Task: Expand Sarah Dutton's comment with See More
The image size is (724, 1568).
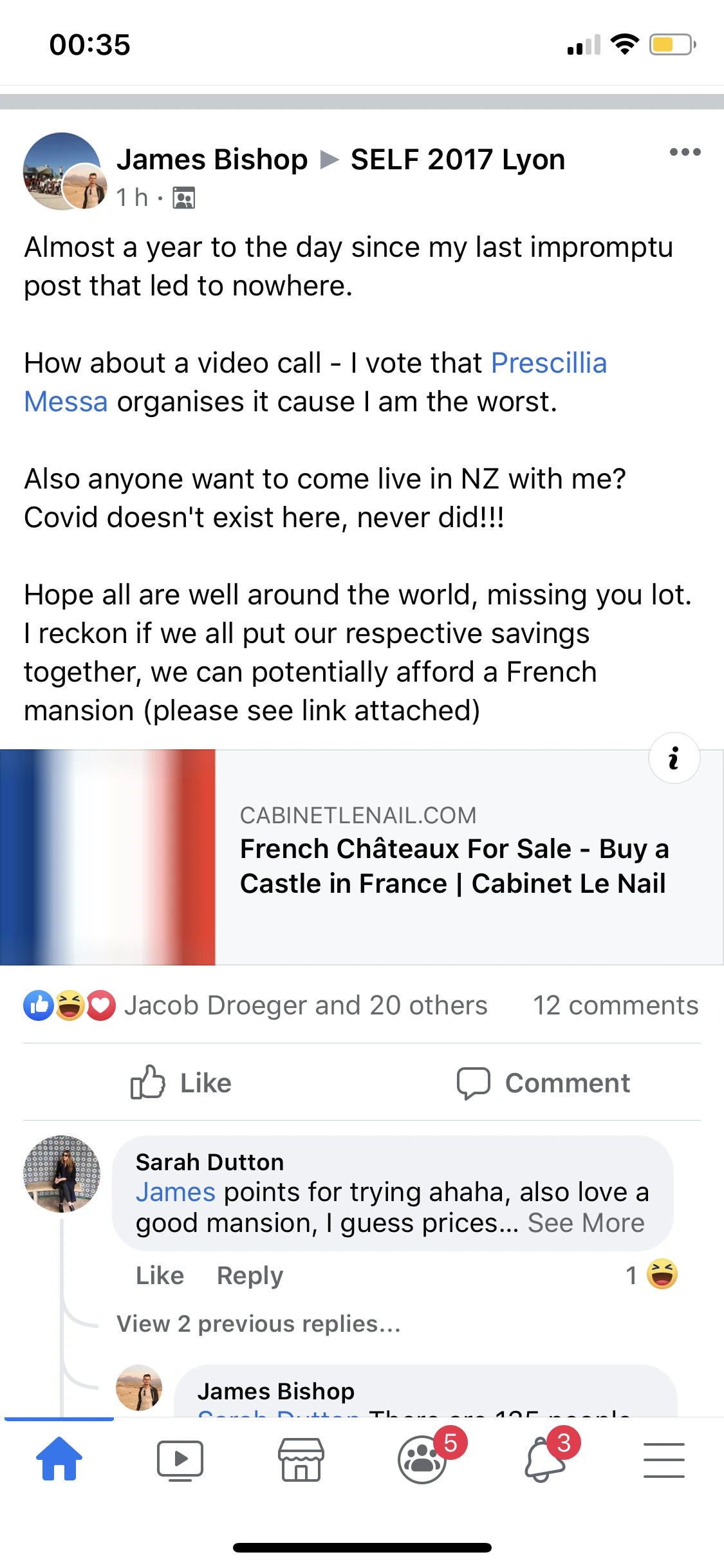Action: tap(586, 1223)
